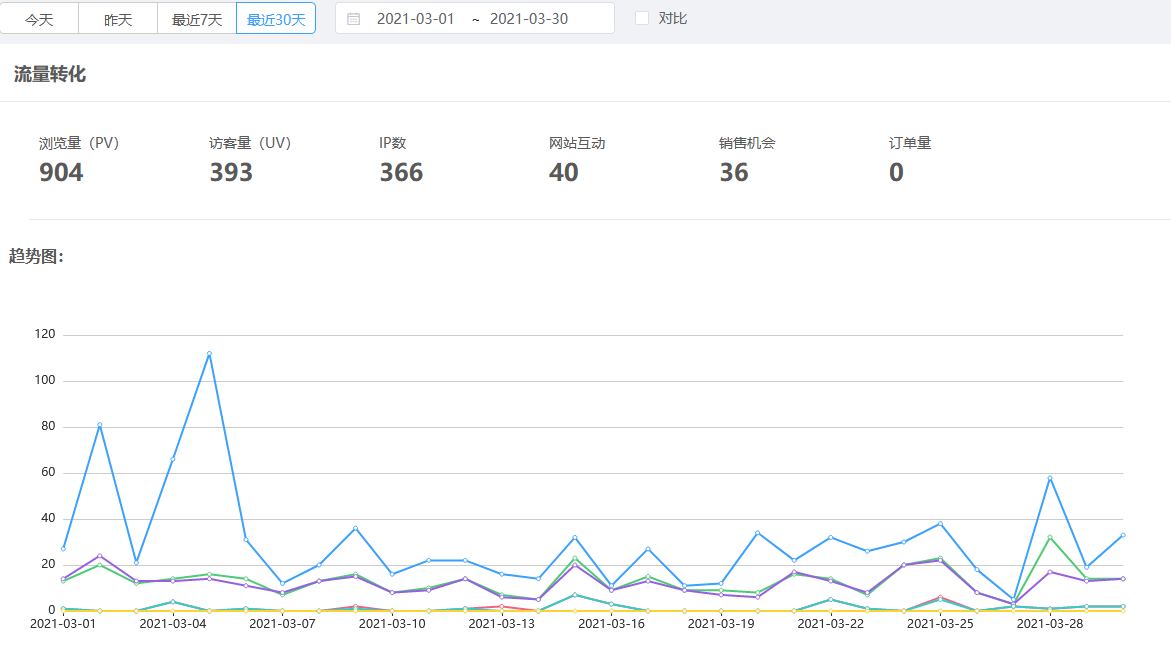Click the start date 2021-03-01 field
This screenshot has width=1171, height=648.
(x=415, y=18)
